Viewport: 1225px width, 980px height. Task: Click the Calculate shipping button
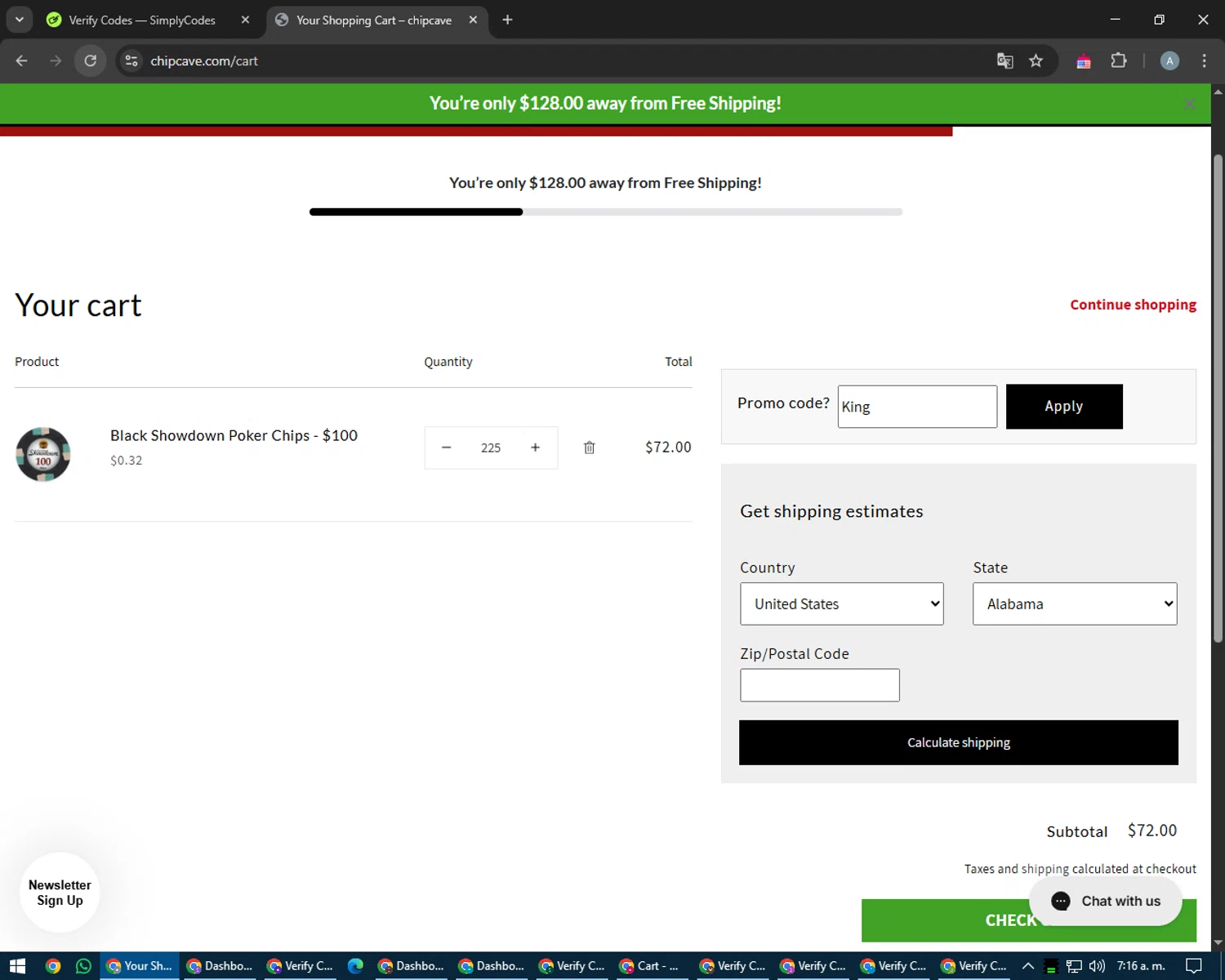(x=959, y=742)
